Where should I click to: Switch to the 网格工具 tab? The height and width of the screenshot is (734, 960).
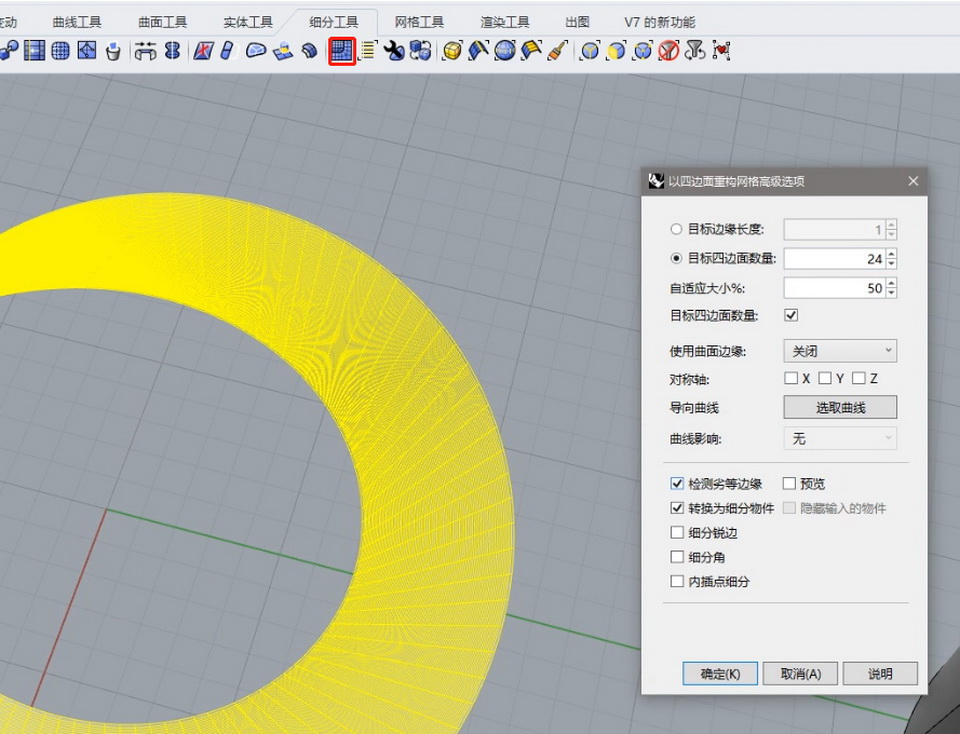tap(420, 22)
